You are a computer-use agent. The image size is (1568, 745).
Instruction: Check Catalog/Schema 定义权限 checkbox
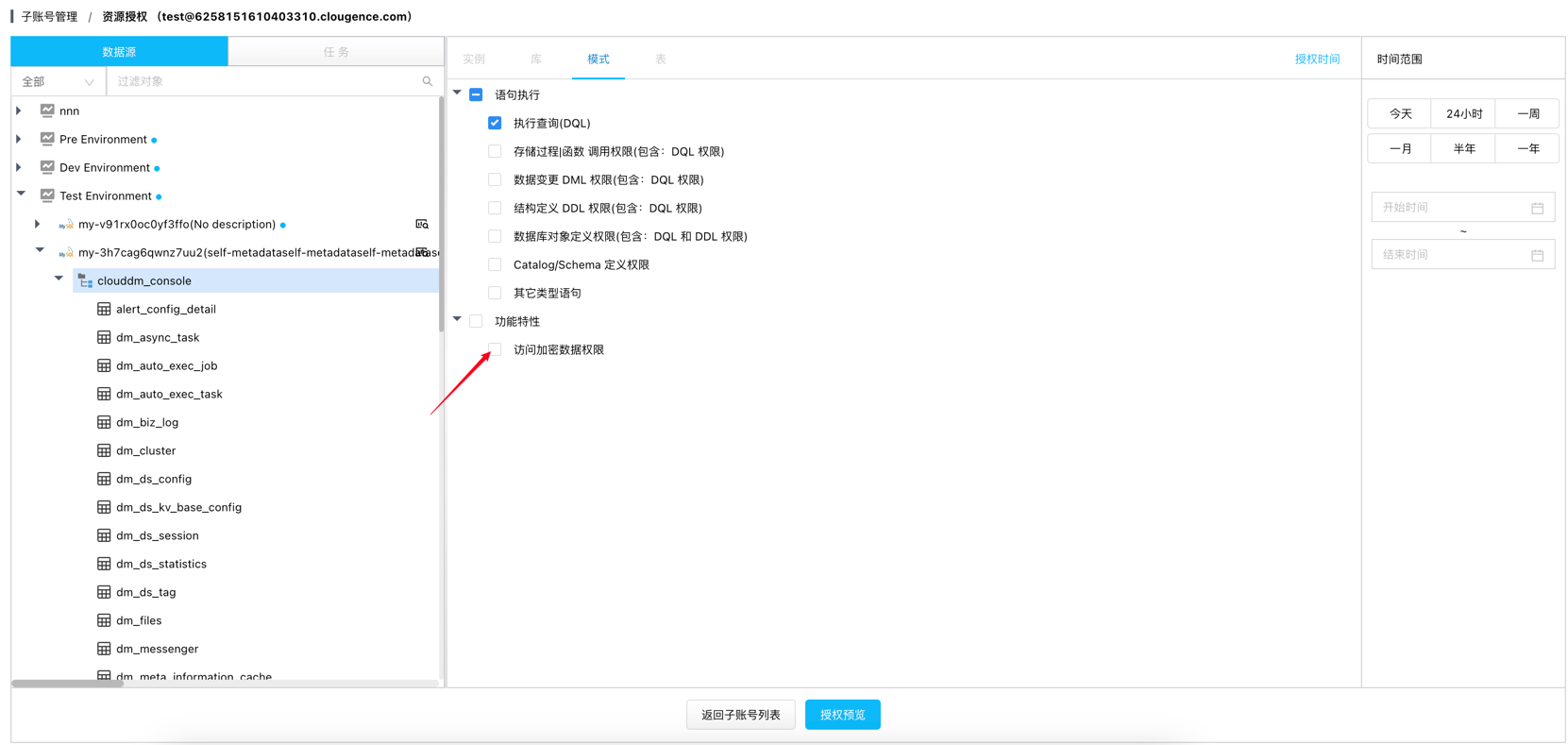pos(495,264)
